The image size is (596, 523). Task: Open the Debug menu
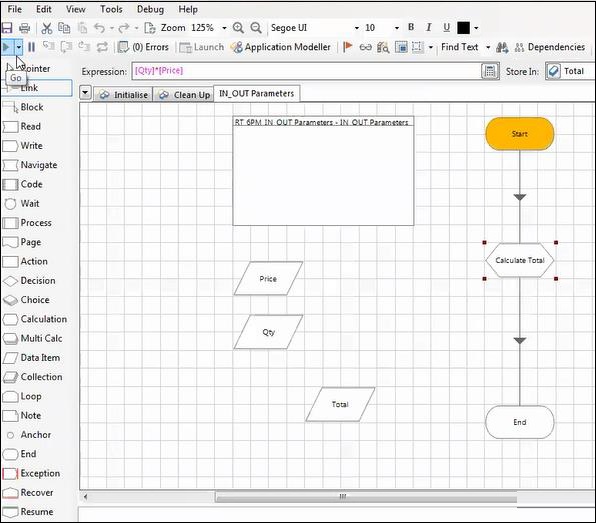tap(150, 9)
